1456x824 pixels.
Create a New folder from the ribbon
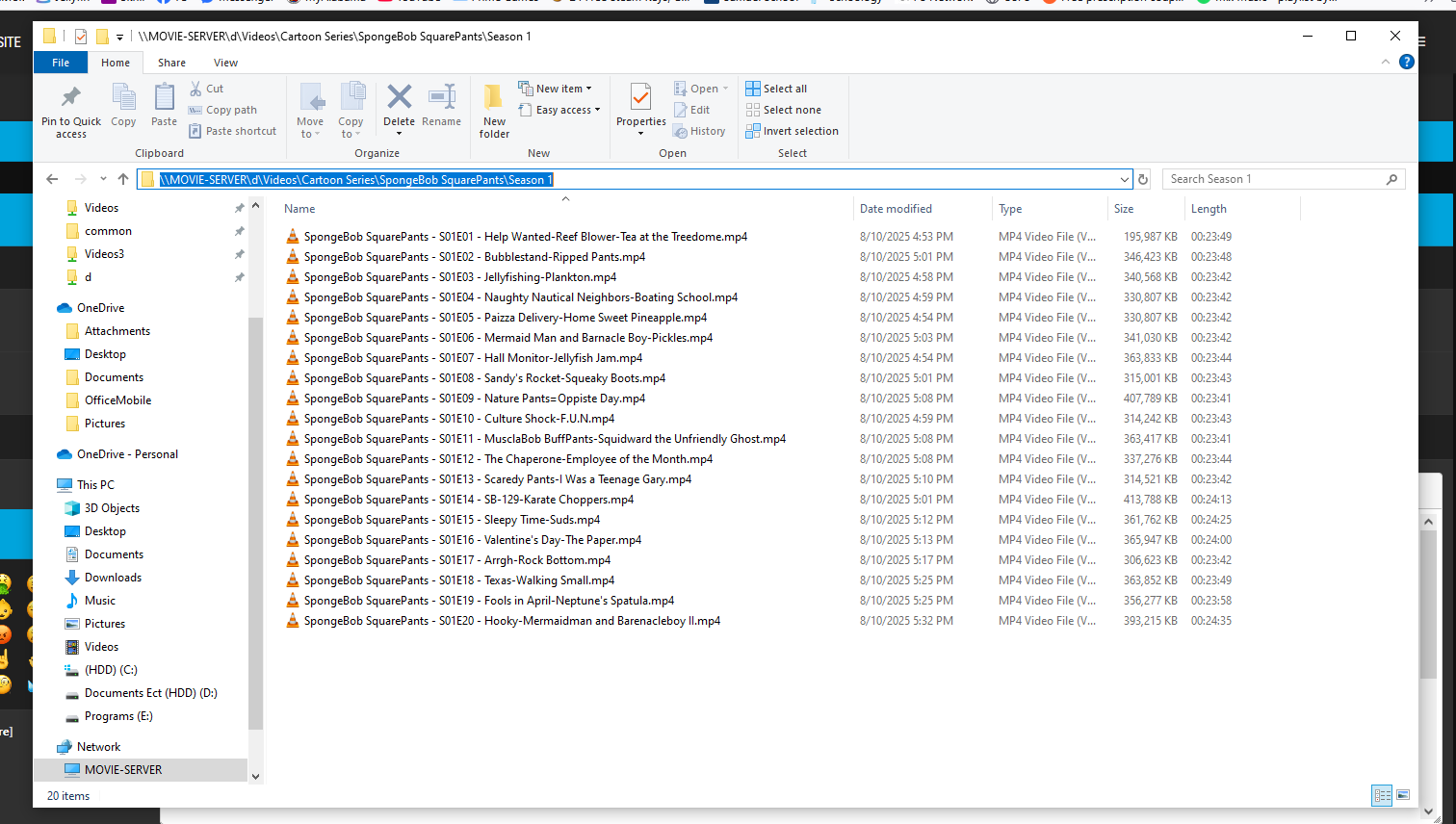494,110
